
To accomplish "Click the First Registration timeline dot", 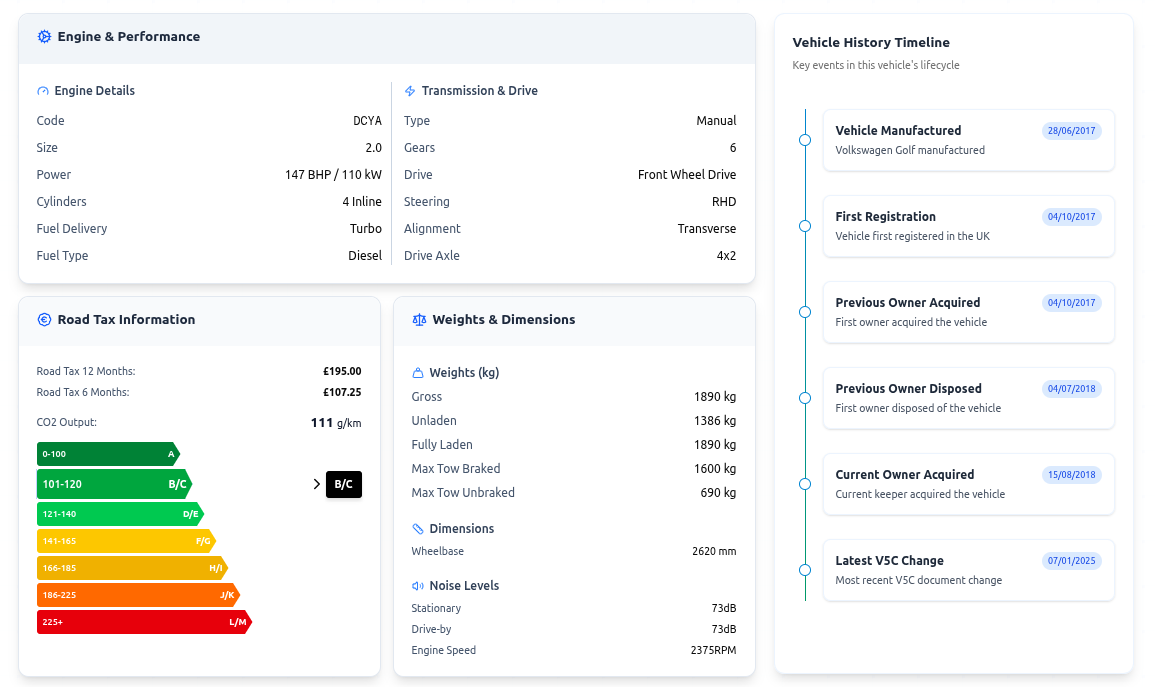I will 805,226.
